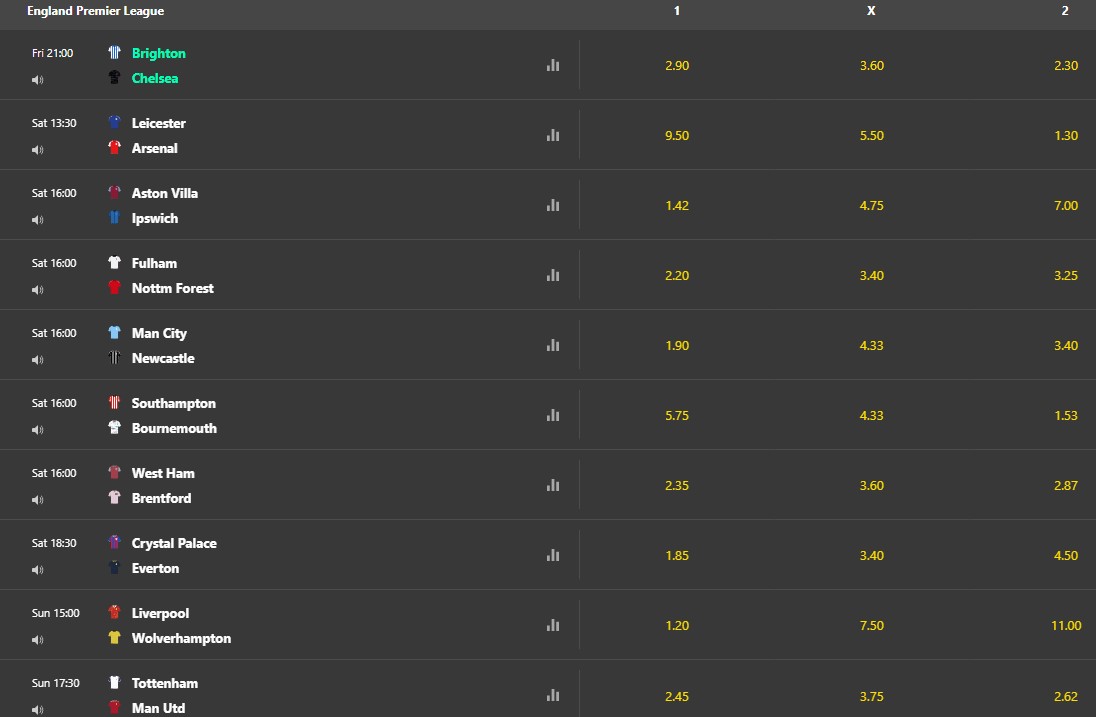Open stats icon for Liverpool vs Wolverhampton

[553, 625]
